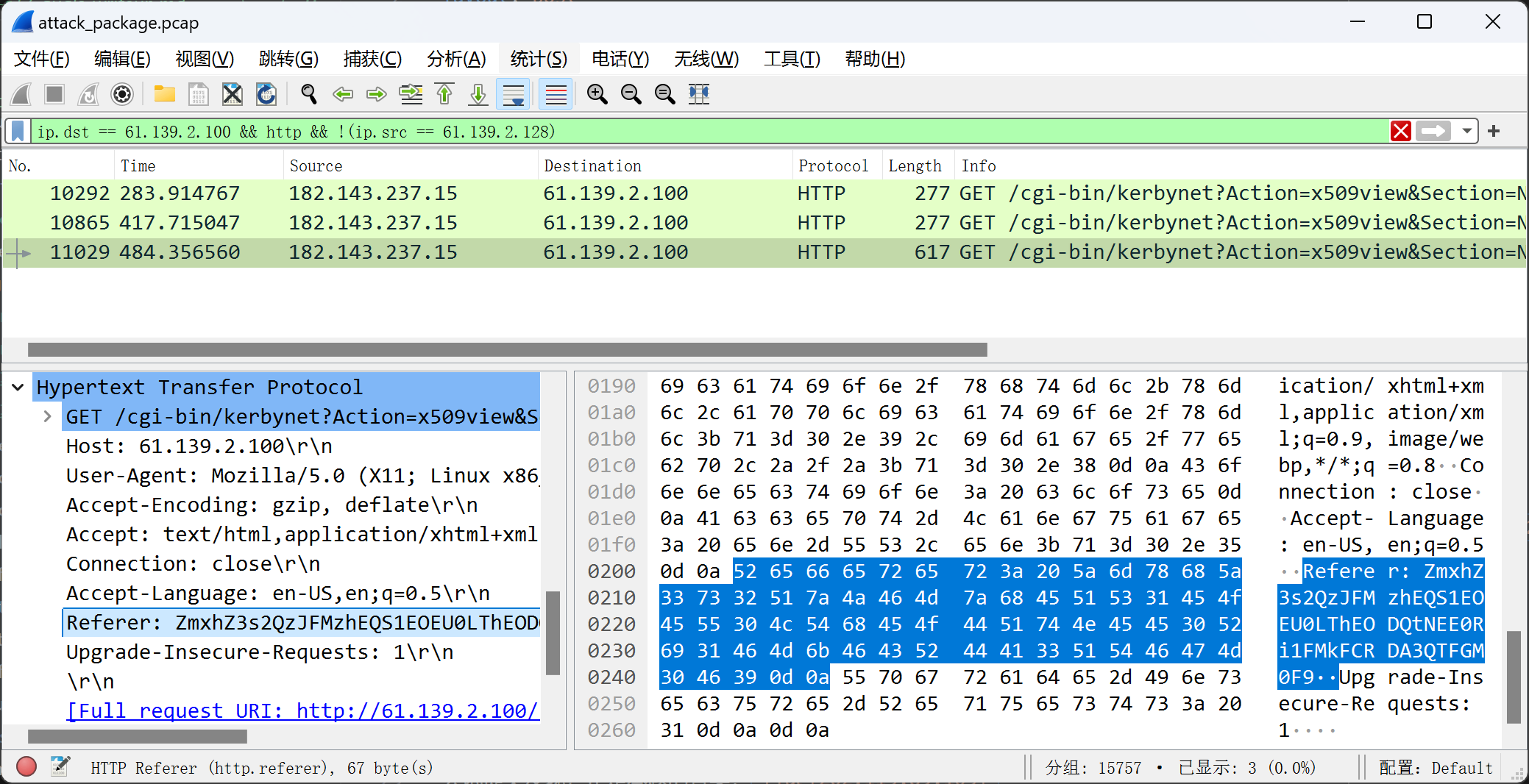Click the find packet magnifier icon
The width and height of the screenshot is (1529, 784).
point(309,94)
